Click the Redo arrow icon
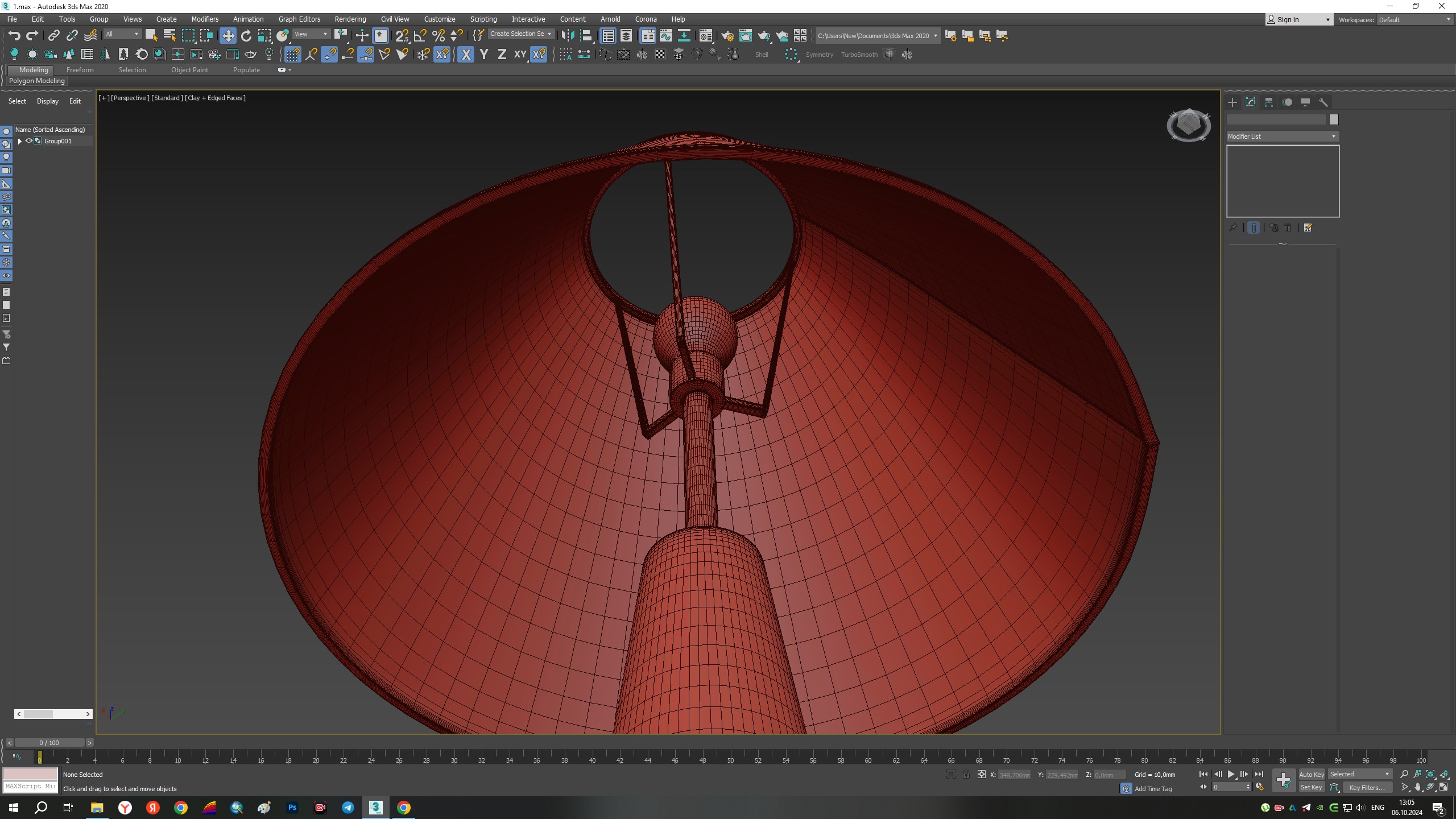 point(32,36)
